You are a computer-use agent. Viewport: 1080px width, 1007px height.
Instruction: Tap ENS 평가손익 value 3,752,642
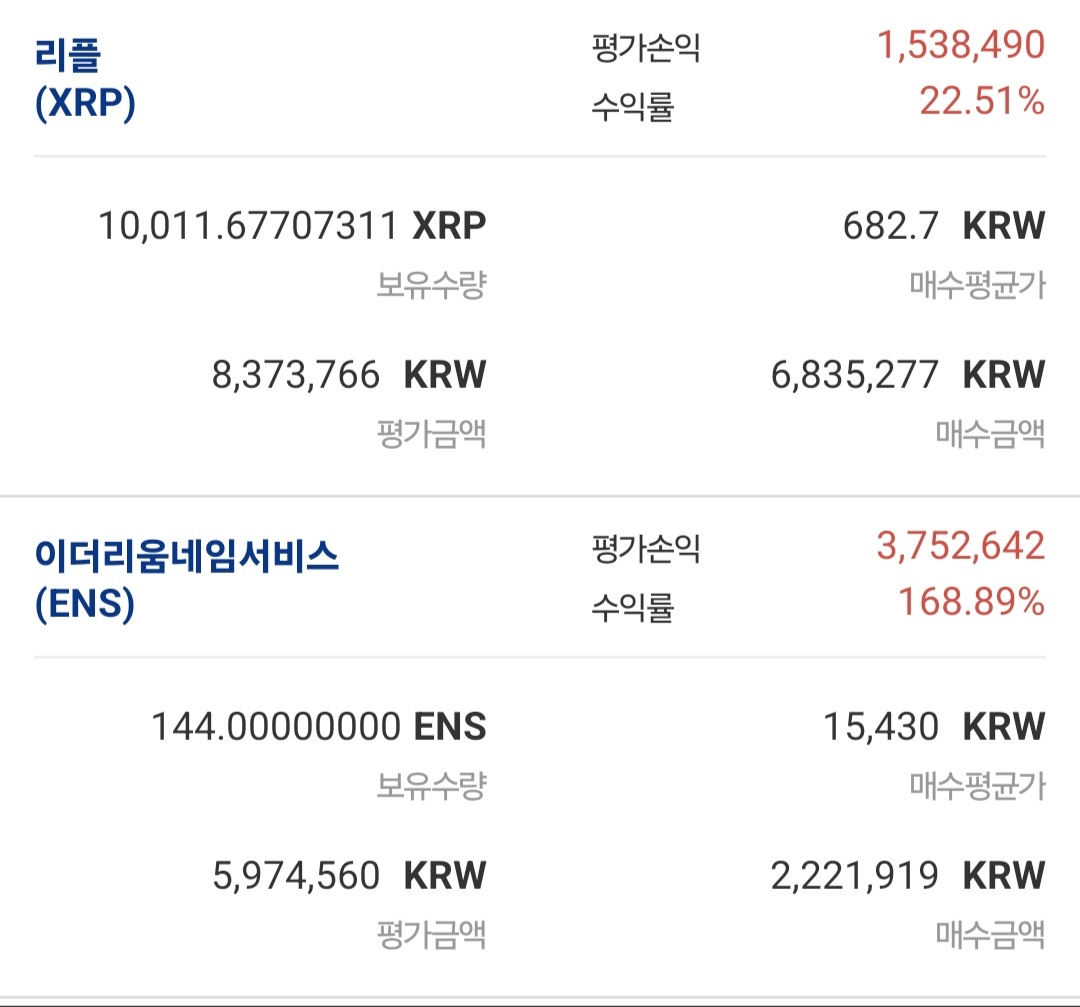(961, 546)
